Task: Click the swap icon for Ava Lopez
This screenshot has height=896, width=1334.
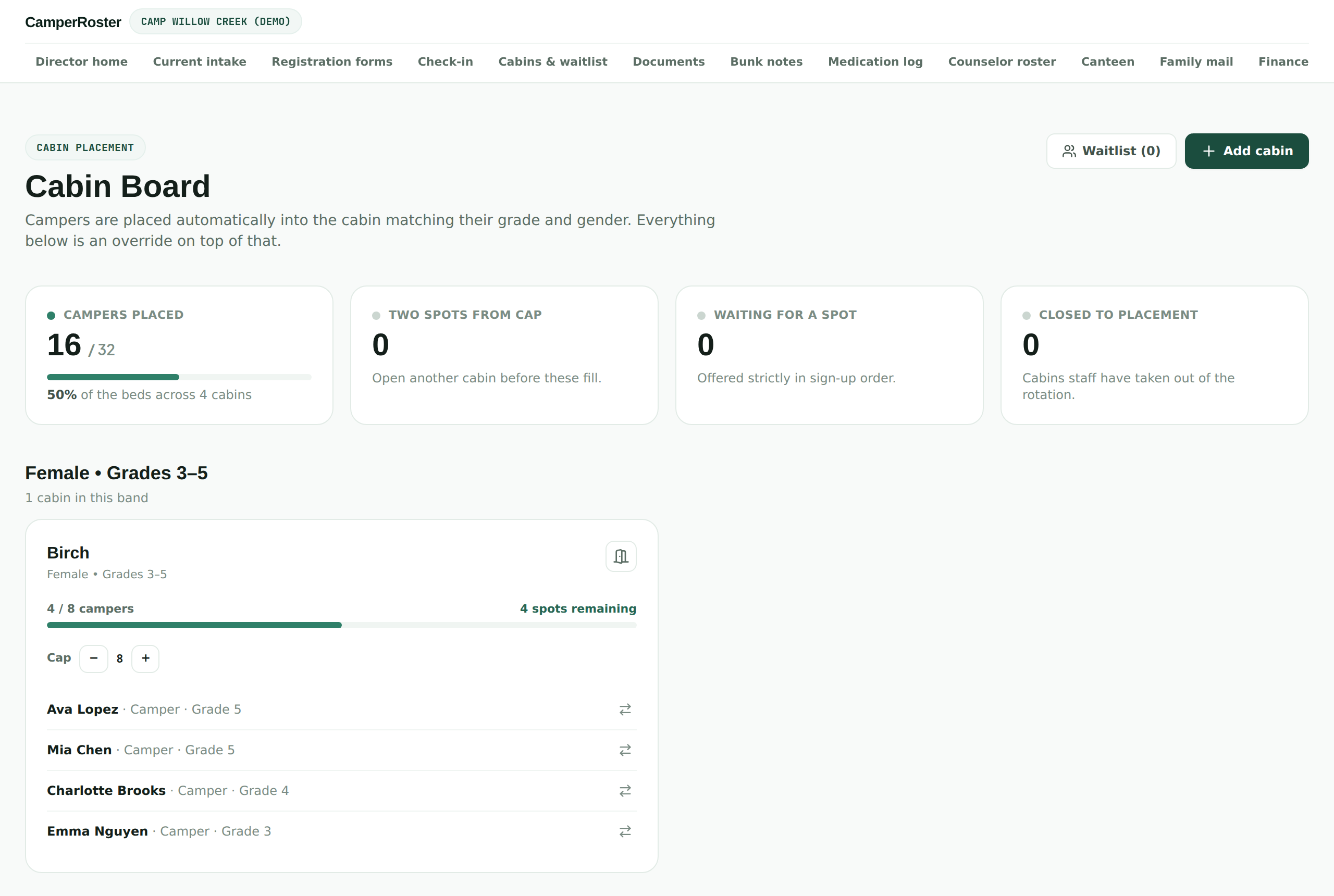Action: (x=625, y=709)
